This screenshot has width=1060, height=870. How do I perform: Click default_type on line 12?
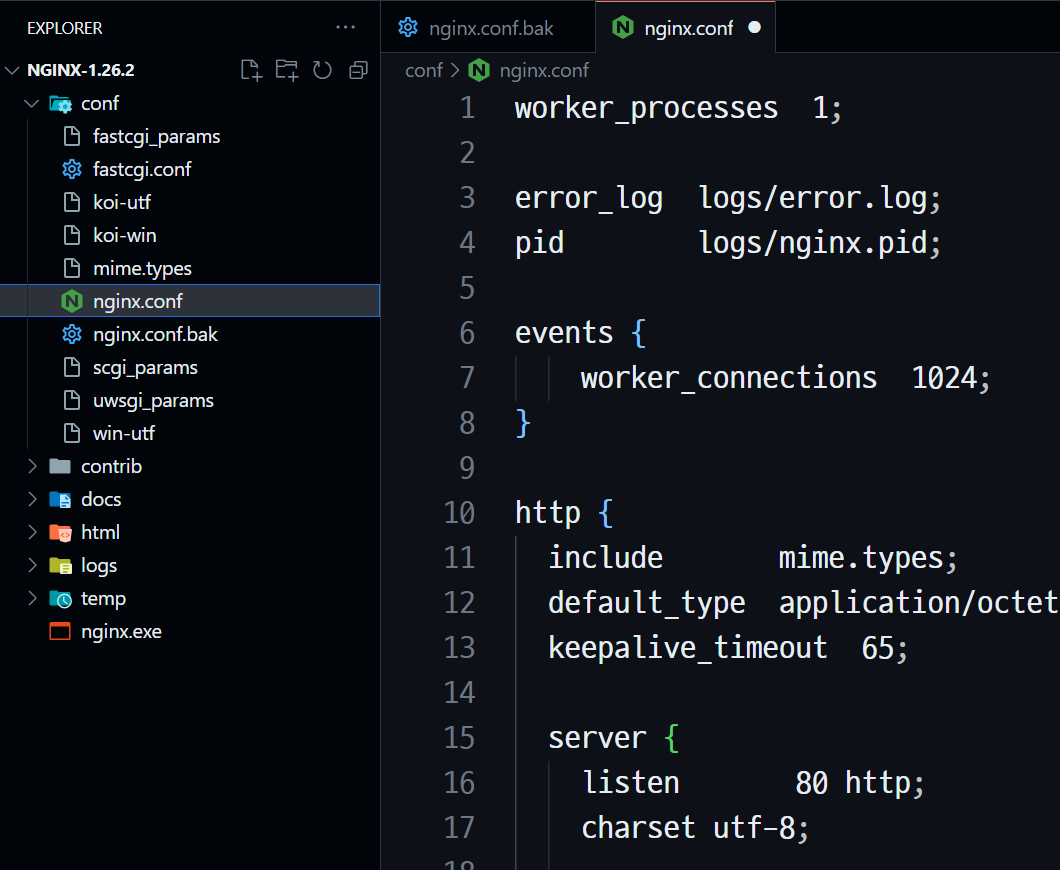647,603
